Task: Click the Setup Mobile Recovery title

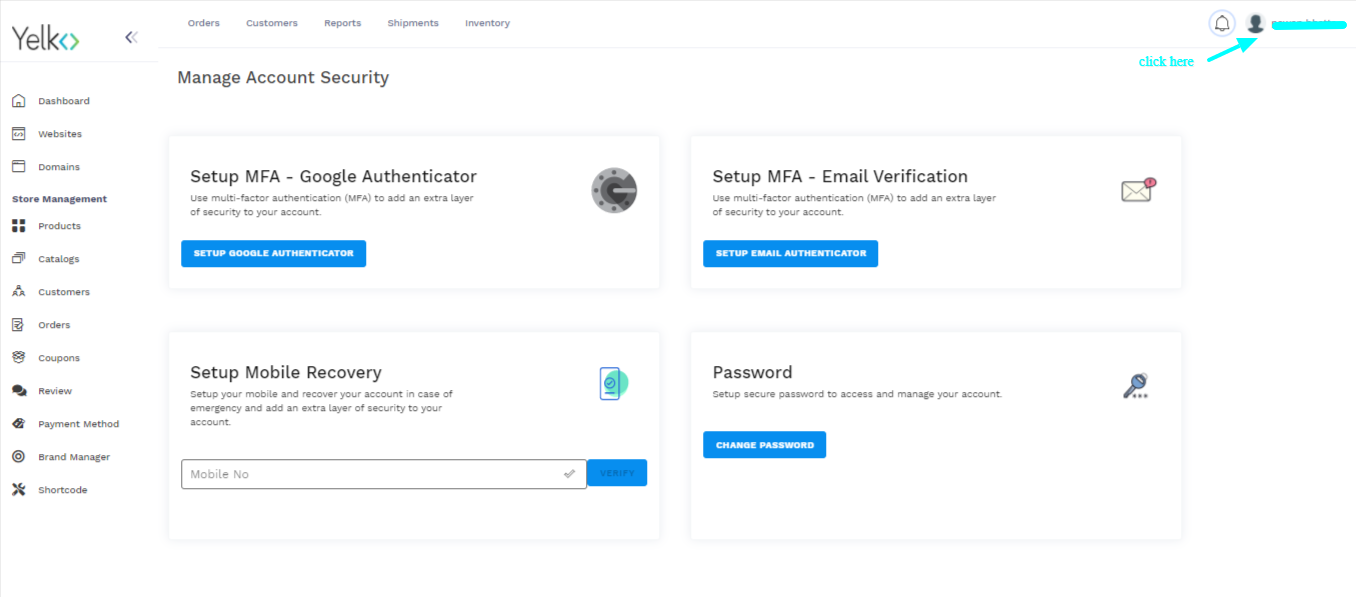Action: (286, 372)
